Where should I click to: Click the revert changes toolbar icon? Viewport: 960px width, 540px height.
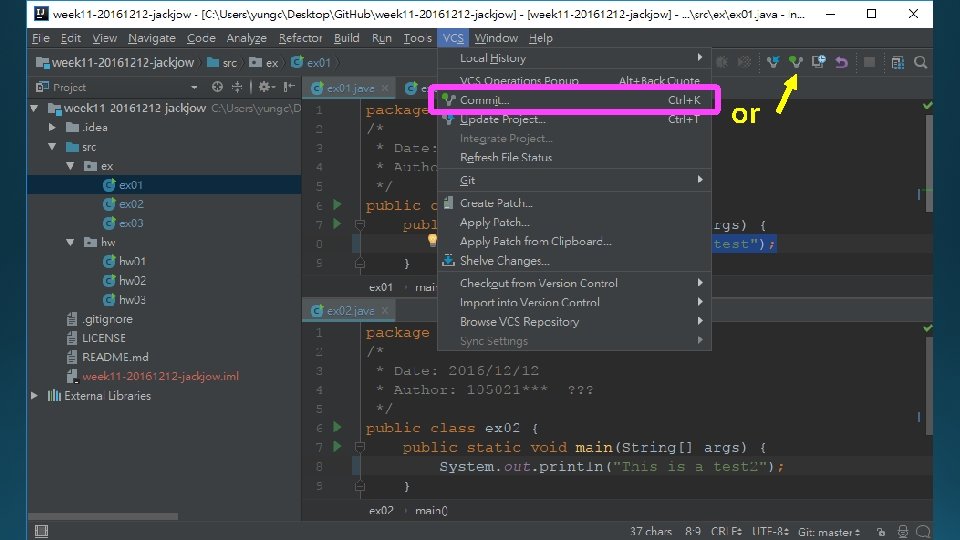pyautogui.click(x=841, y=62)
